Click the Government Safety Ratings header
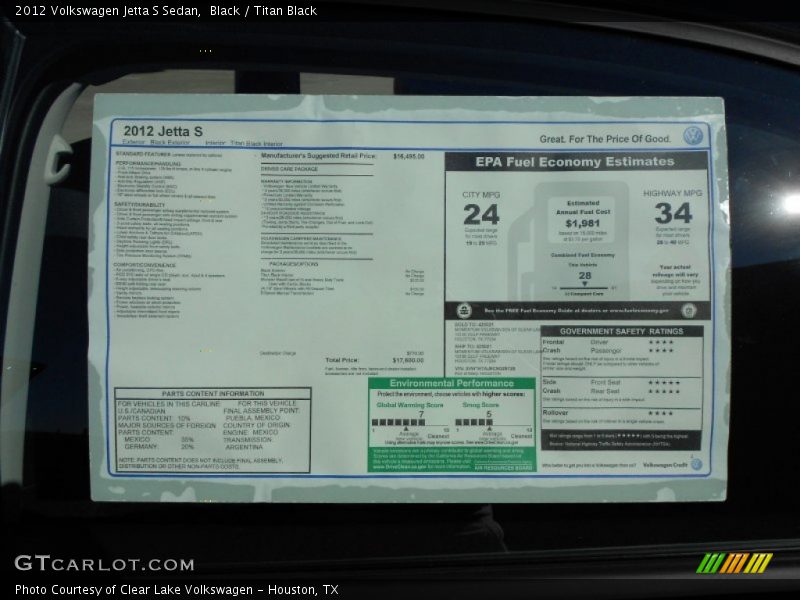This screenshot has height=600, width=800. point(621,331)
